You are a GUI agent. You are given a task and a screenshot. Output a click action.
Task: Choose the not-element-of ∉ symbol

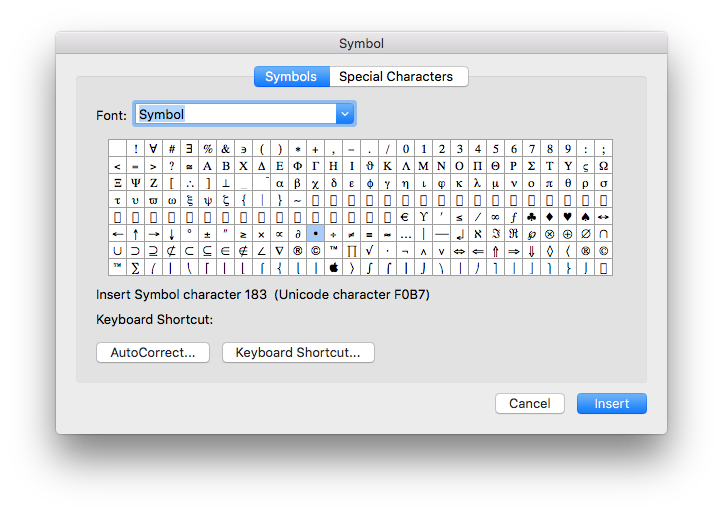pyautogui.click(x=243, y=251)
